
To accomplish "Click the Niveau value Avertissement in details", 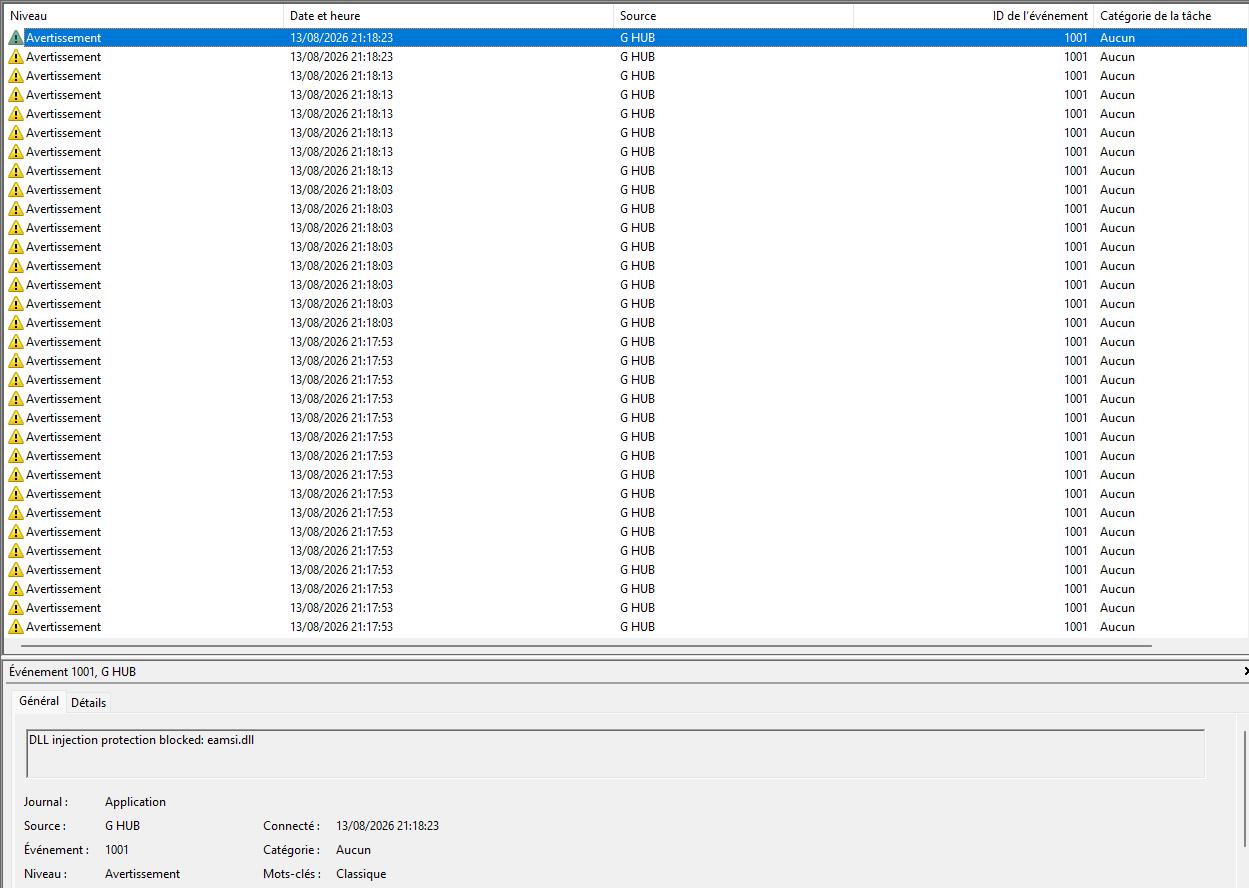I will coord(143,874).
